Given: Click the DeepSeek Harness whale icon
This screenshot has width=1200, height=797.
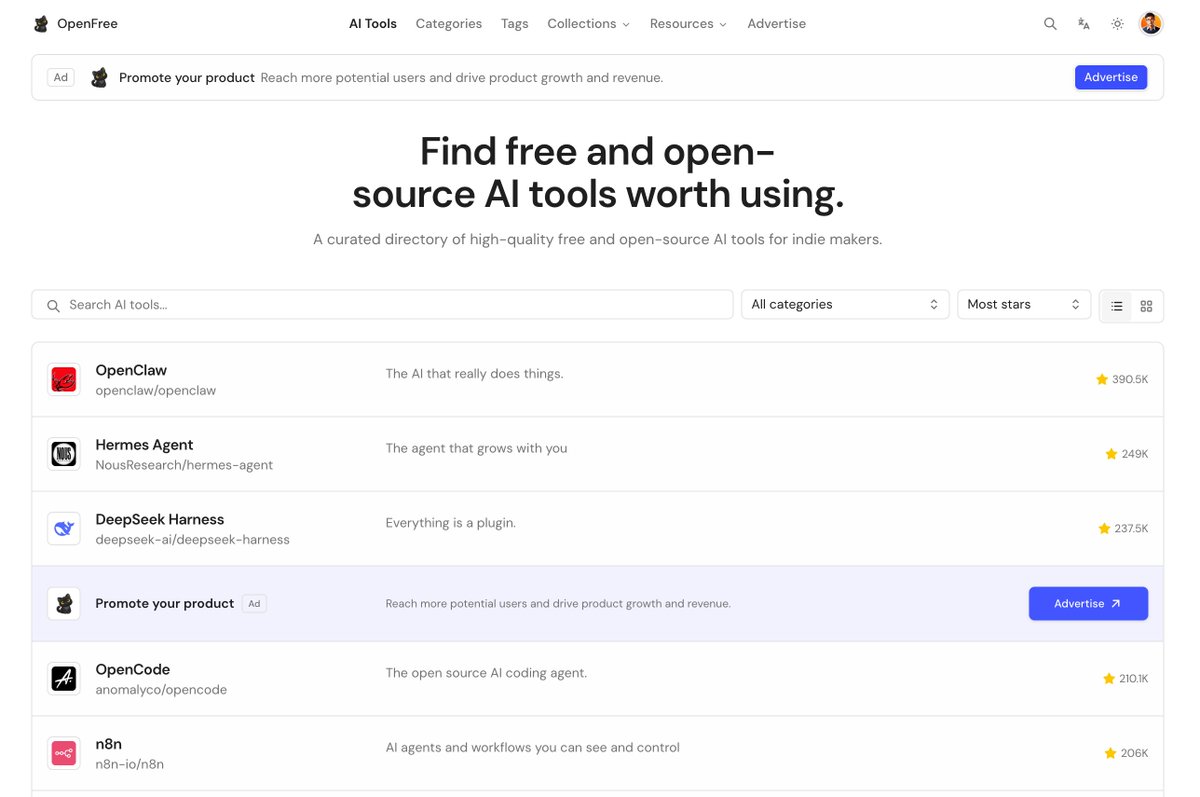Looking at the screenshot, I should (64, 529).
